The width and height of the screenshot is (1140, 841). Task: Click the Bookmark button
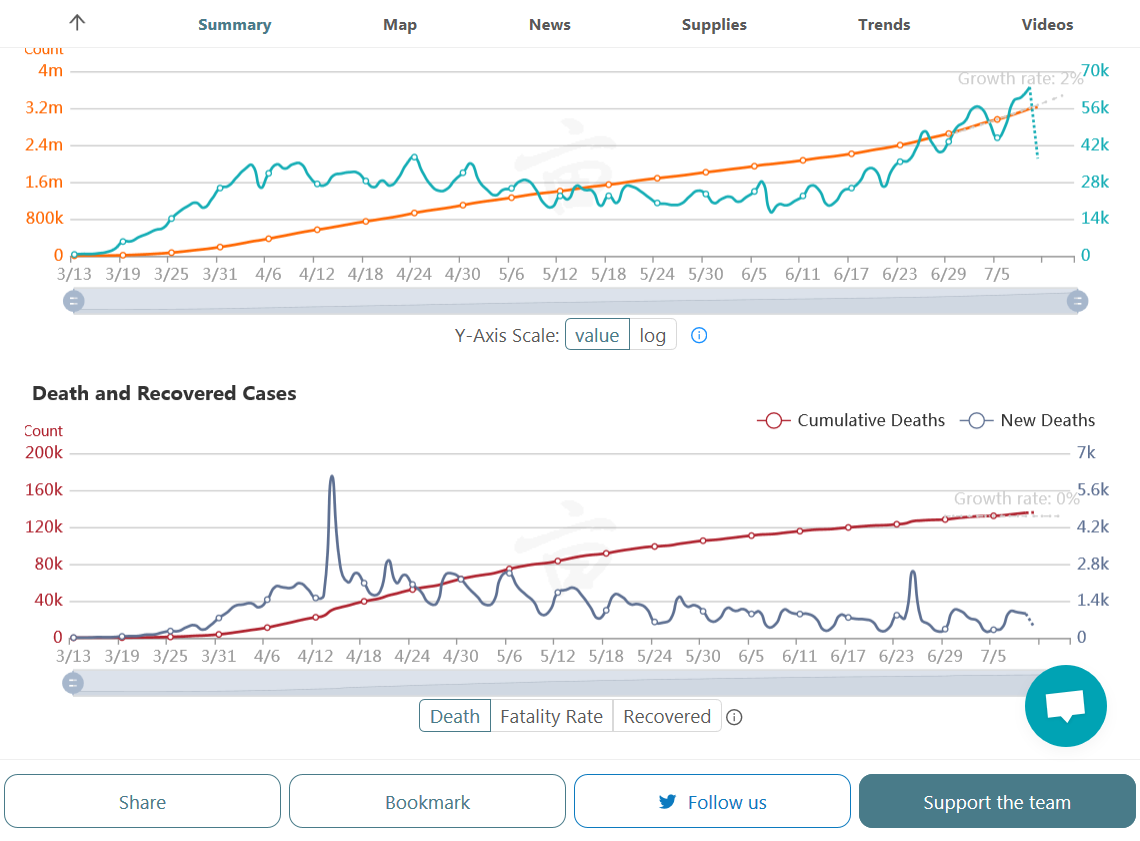click(427, 802)
